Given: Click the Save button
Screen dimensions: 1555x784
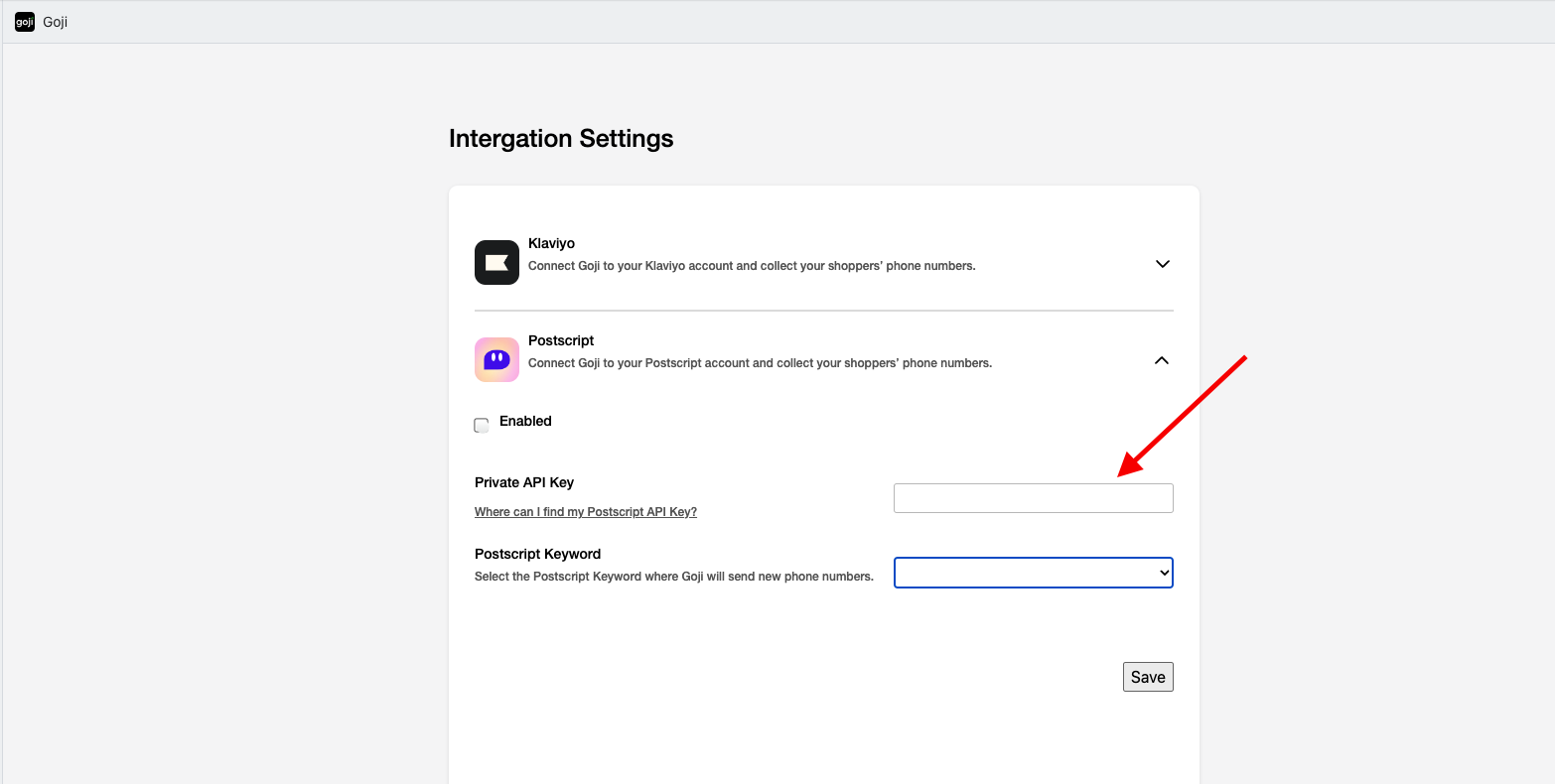Looking at the screenshot, I should pyautogui.click(x=1148, y=677).
